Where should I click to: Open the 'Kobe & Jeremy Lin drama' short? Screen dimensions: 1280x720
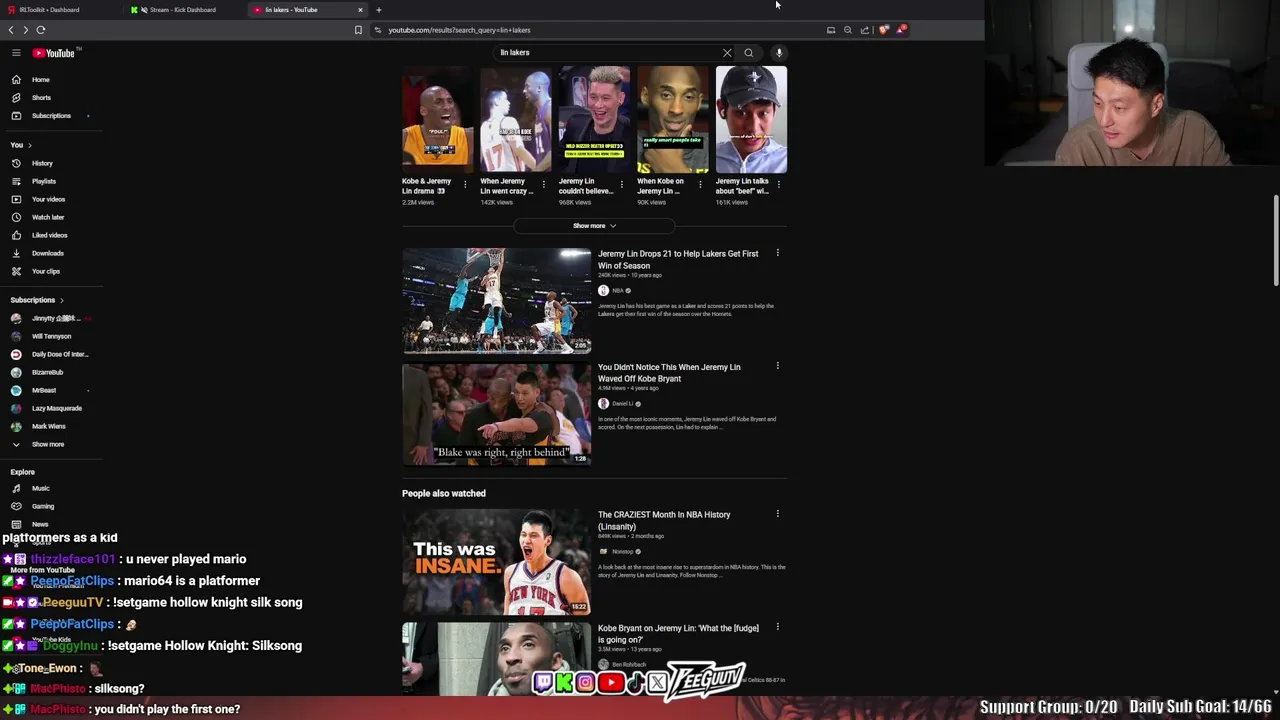click(437, 119)
